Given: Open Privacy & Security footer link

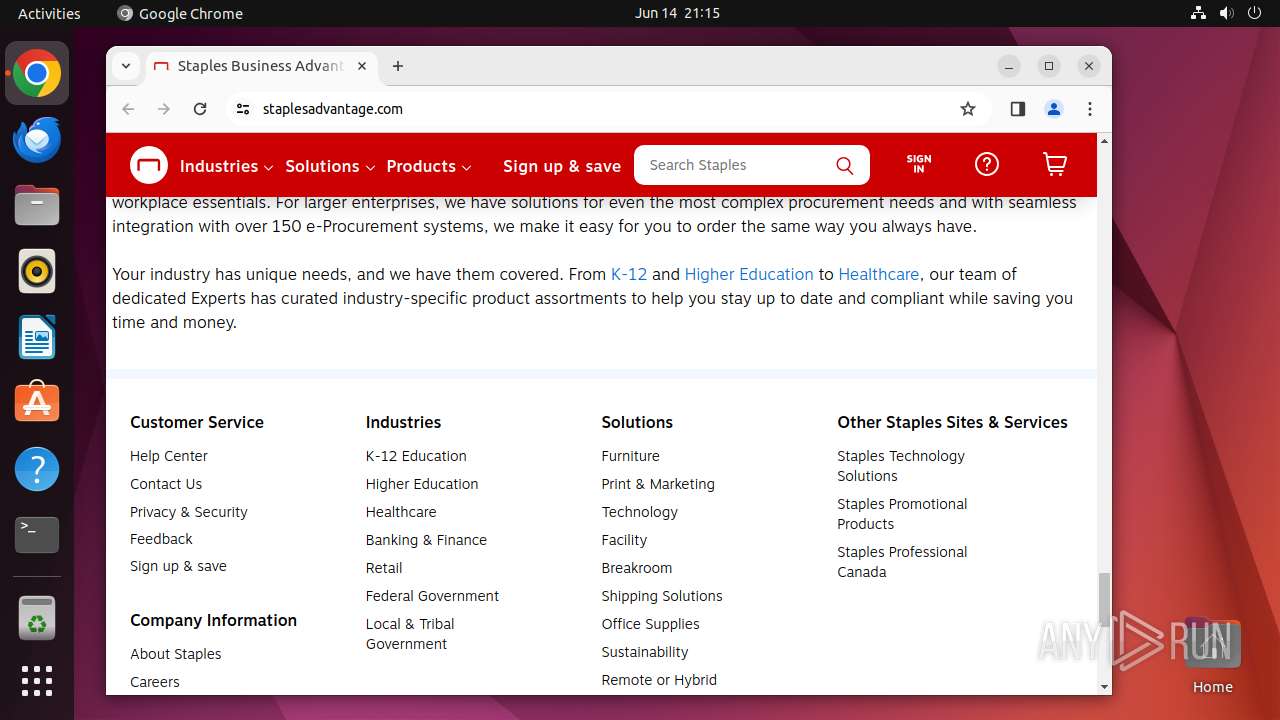Looking at the screenshot, I should coord(189,512).
